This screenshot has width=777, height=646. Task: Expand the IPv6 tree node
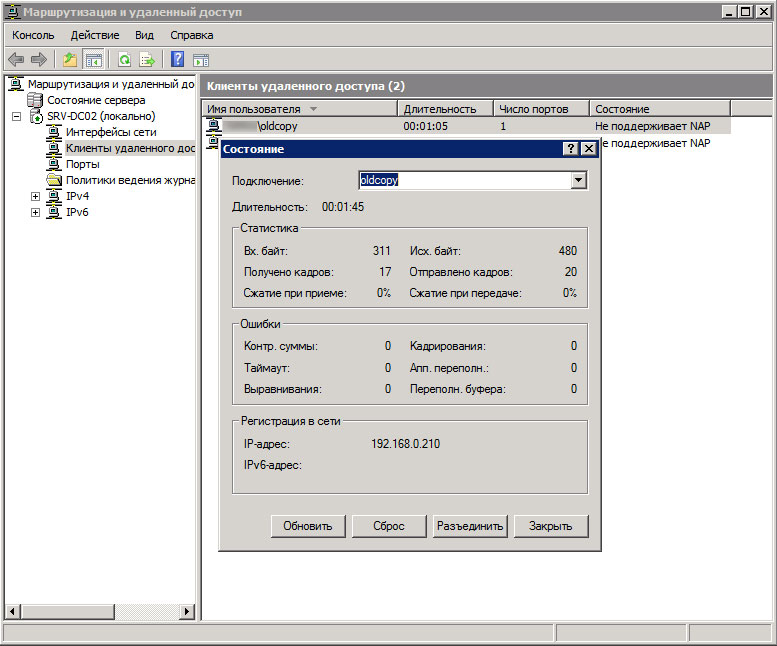click(x=36, y=212)
